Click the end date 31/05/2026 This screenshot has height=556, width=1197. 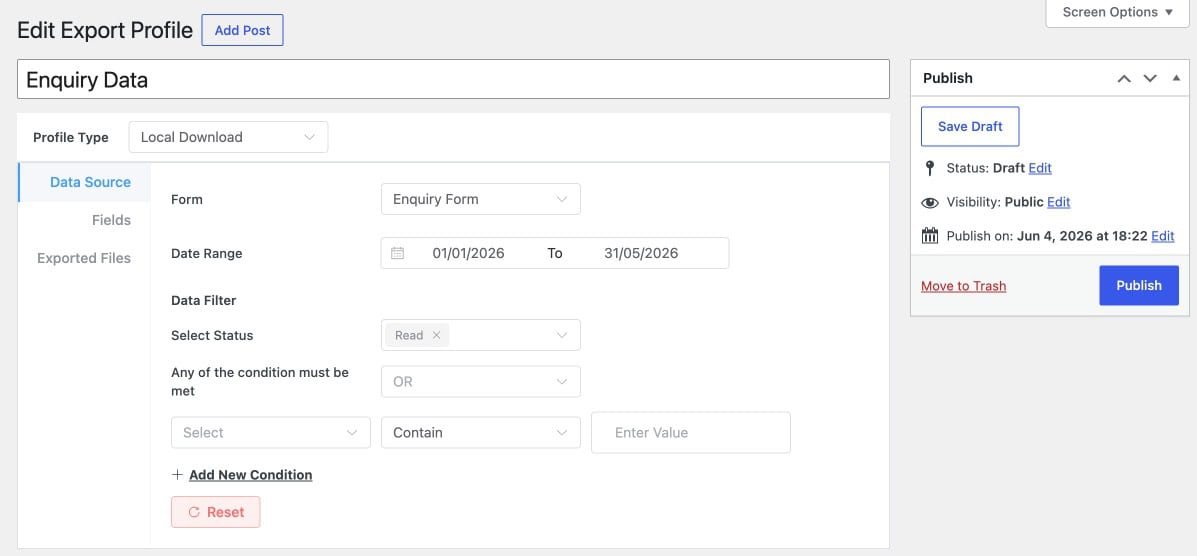(x=641, y=253)
